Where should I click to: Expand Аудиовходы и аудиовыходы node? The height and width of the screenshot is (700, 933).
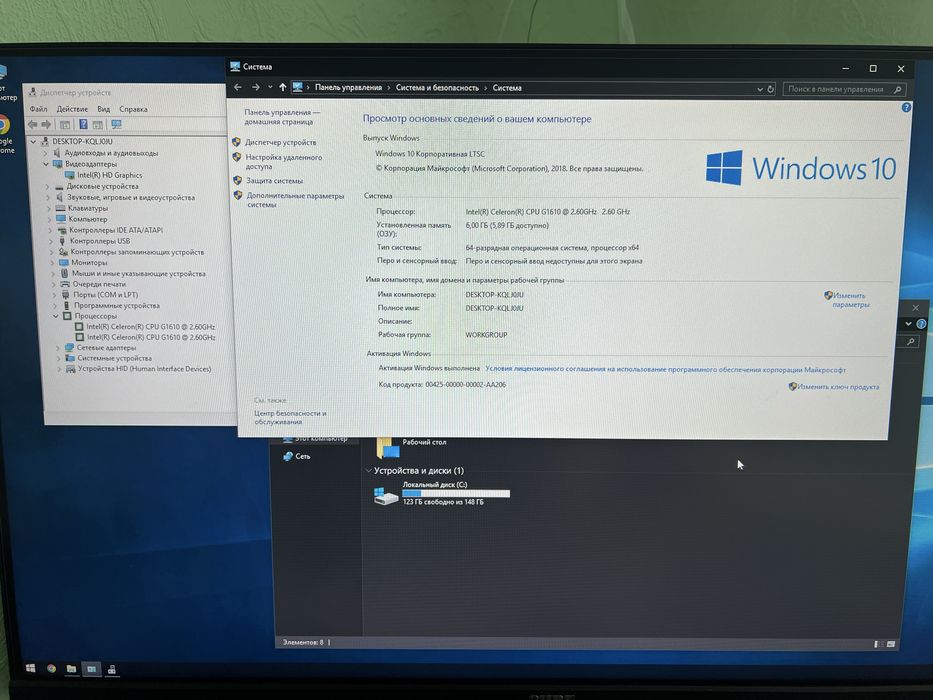(x=45, y=153)
